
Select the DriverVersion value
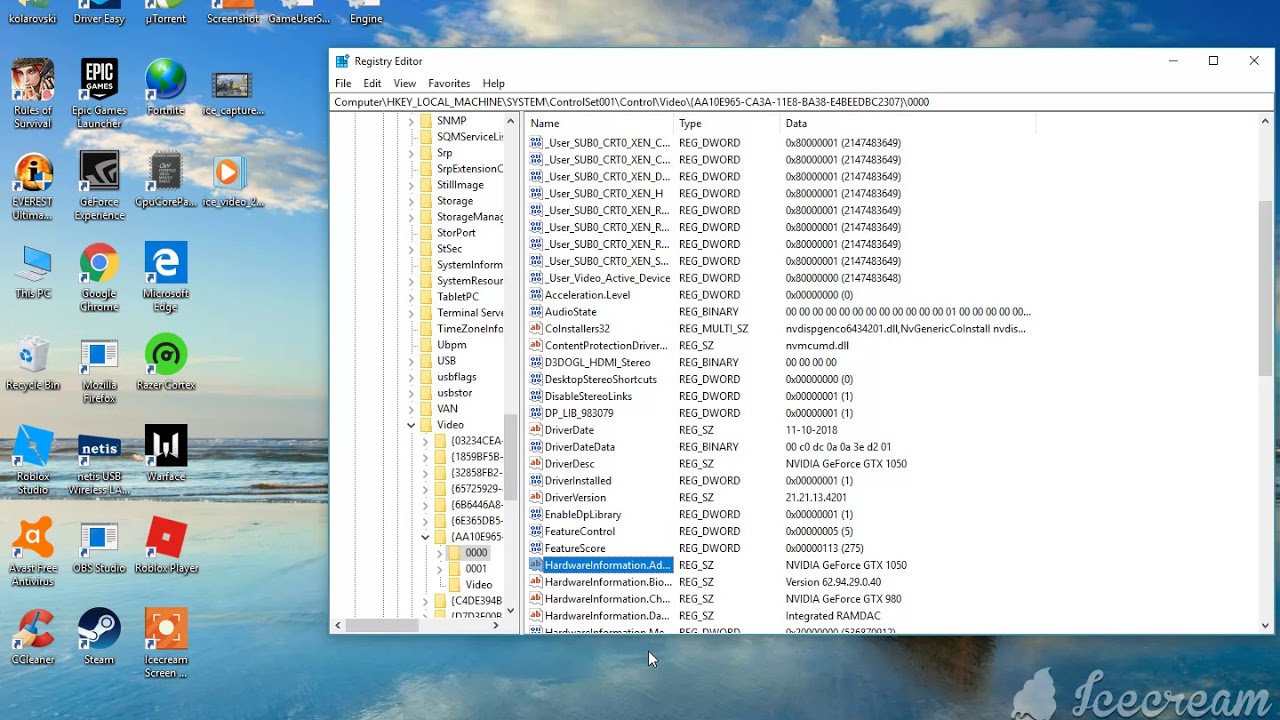tap(575, 498)
